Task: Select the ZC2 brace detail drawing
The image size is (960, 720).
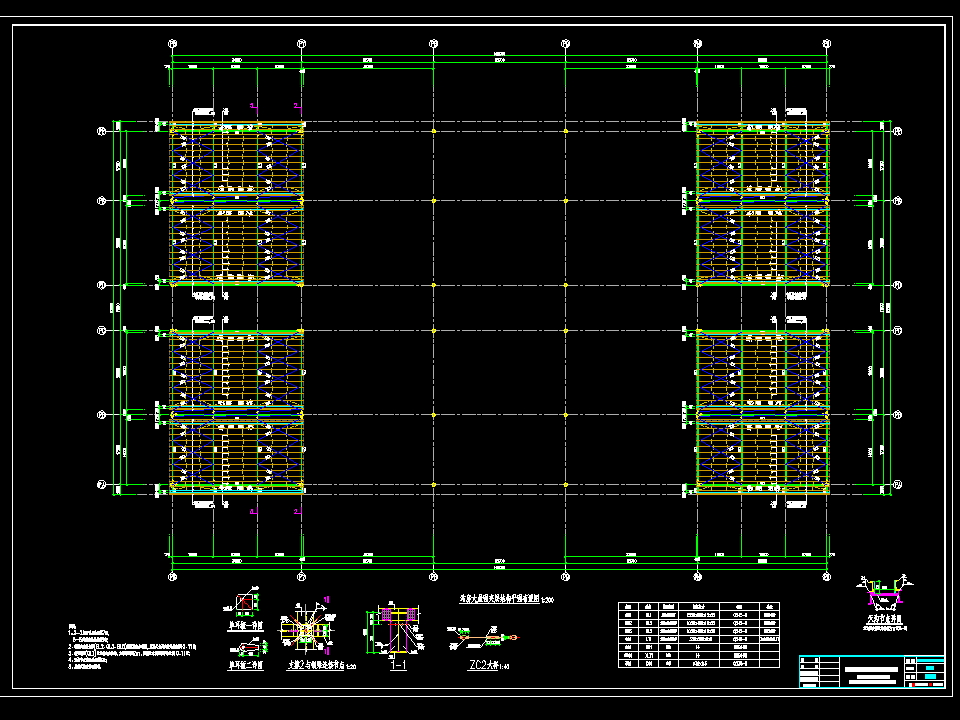Action: tap(482, 639)
